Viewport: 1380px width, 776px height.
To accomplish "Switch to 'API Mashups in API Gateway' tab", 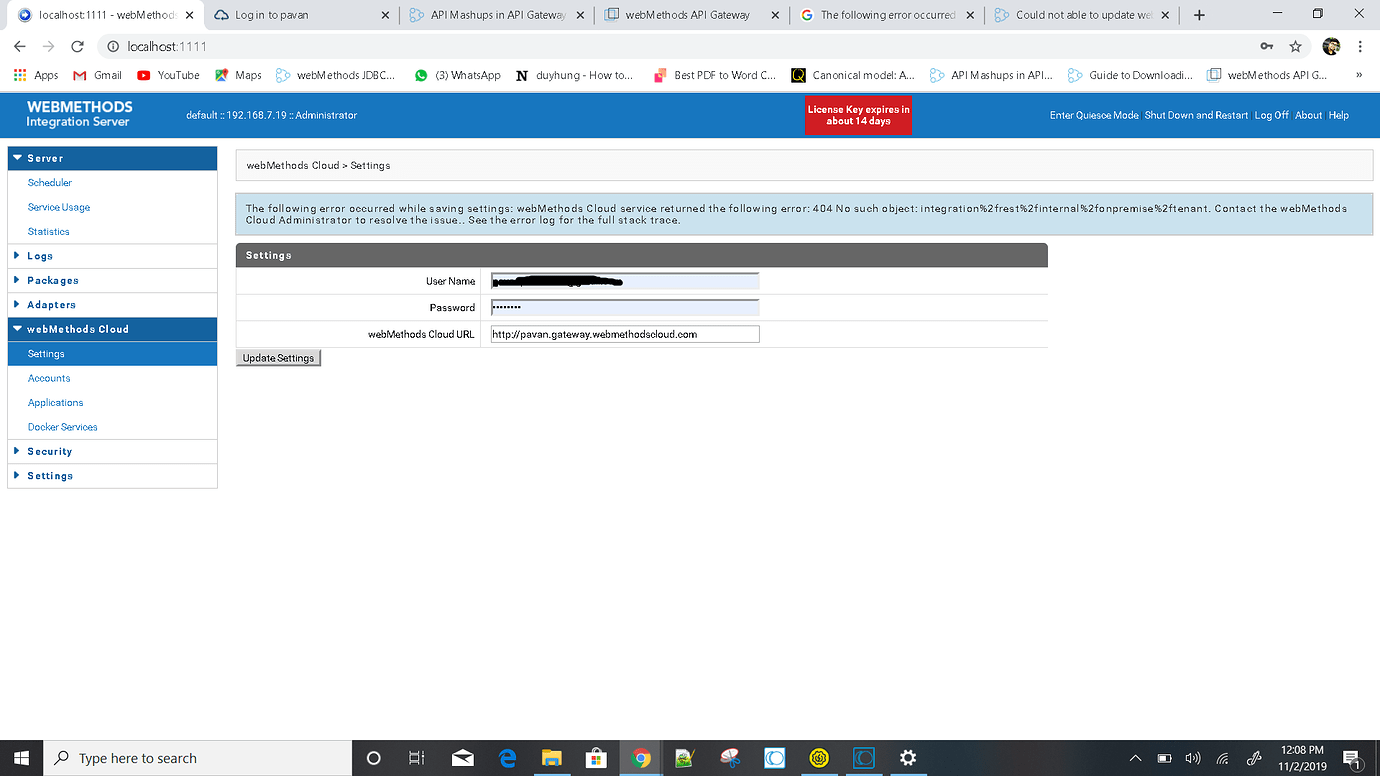I will pos(497,15).
